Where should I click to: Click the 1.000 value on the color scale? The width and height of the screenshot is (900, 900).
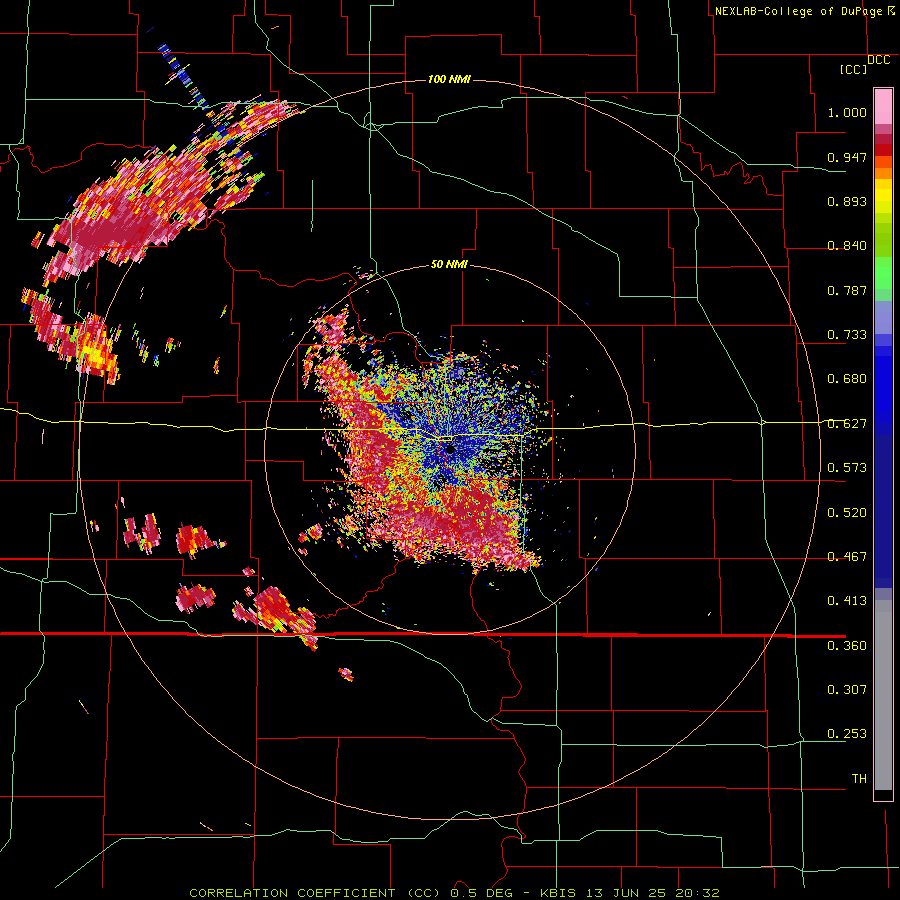[847, 112]
